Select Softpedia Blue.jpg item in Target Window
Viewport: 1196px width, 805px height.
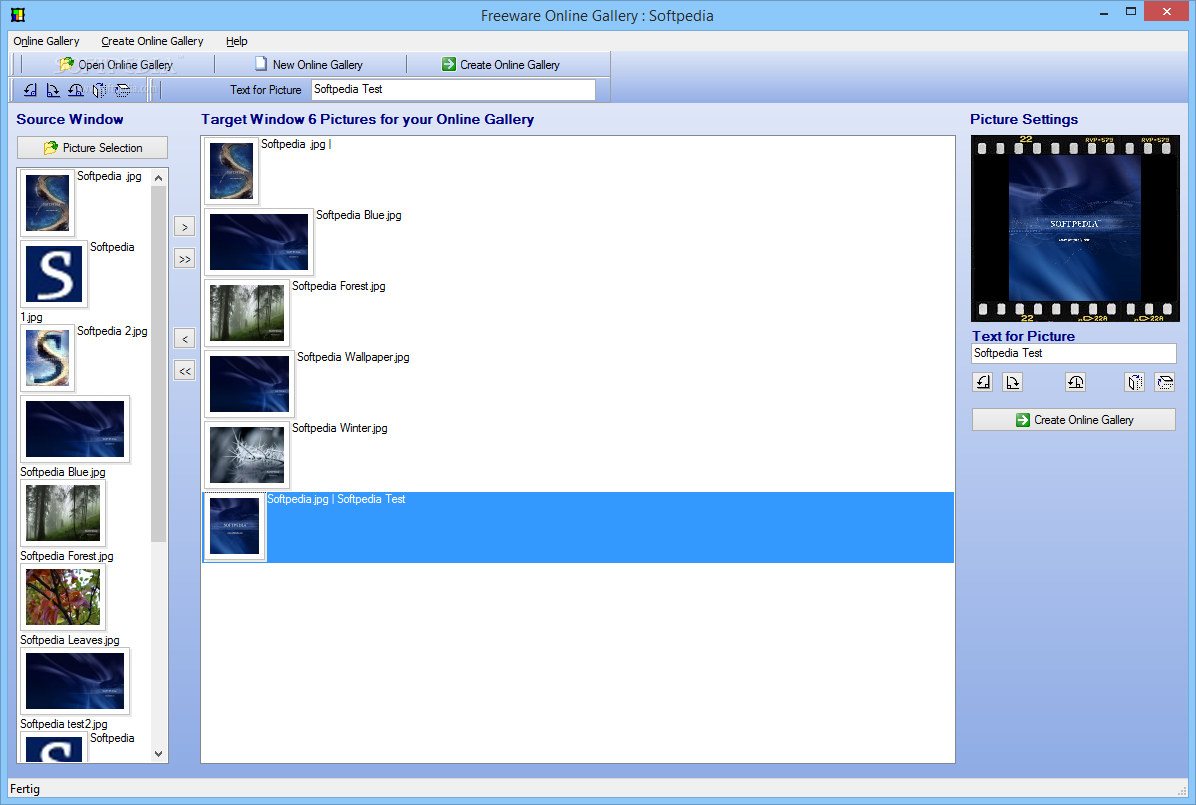(x=578, y=243)
